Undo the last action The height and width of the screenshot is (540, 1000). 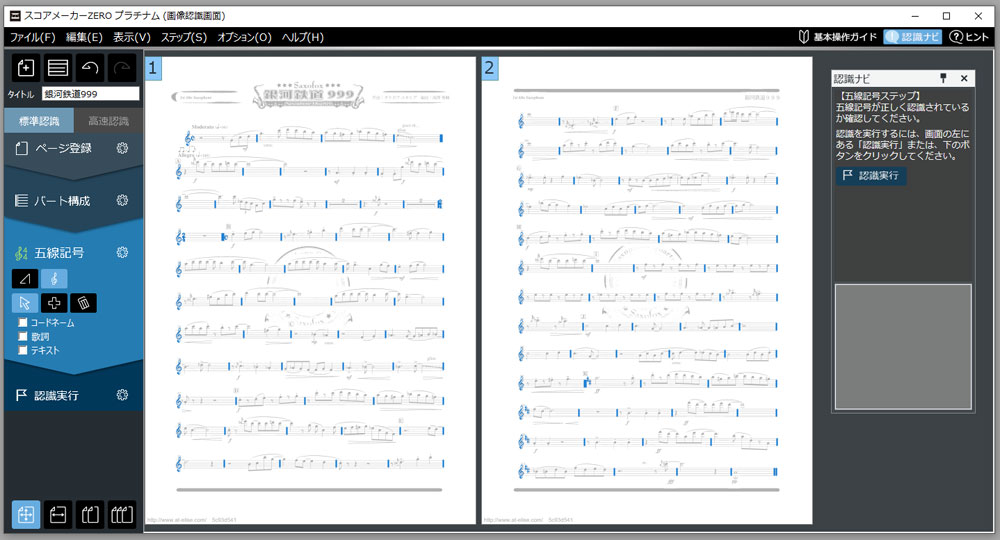tap(90, 67)
